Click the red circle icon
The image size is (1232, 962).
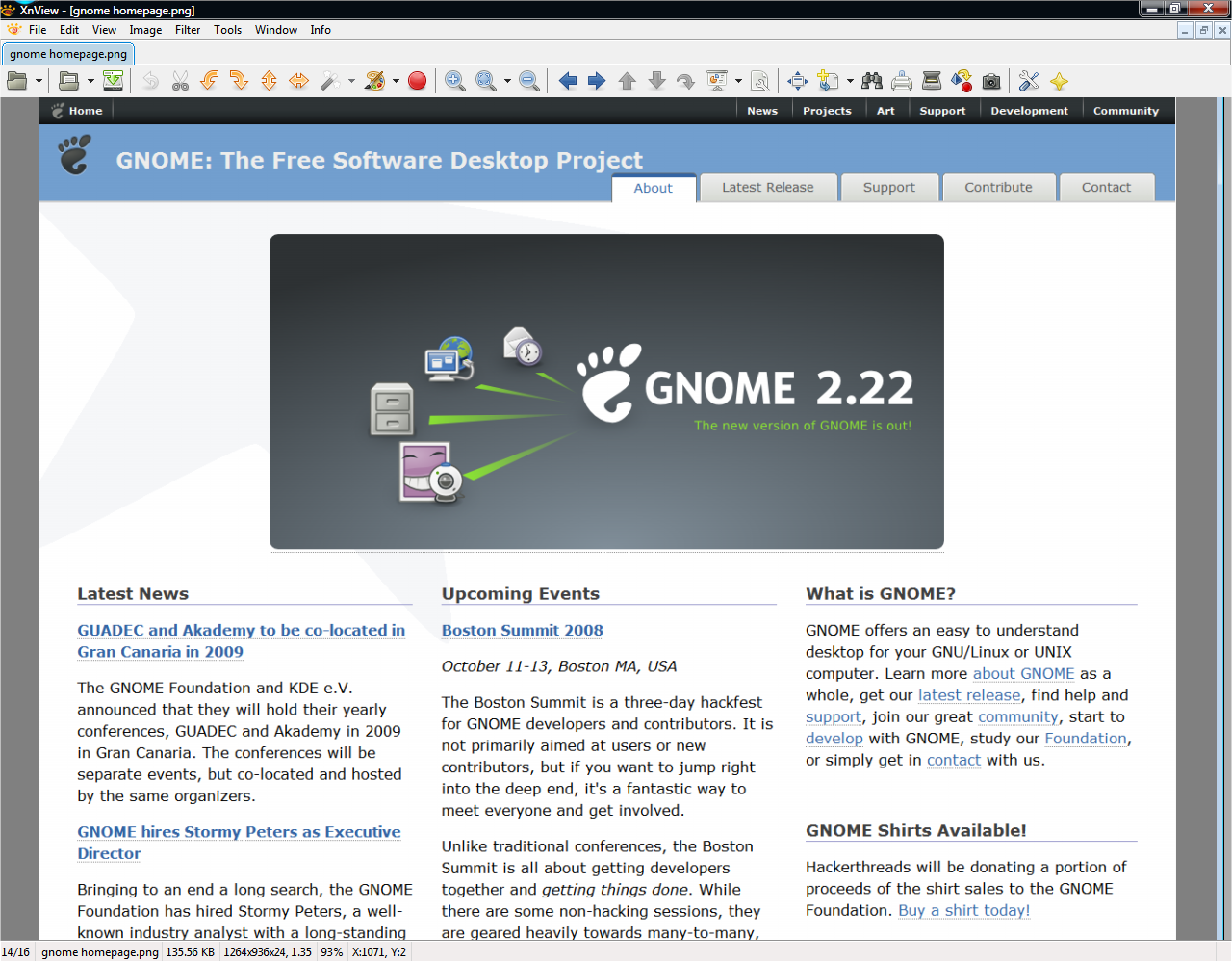[417, 81]
